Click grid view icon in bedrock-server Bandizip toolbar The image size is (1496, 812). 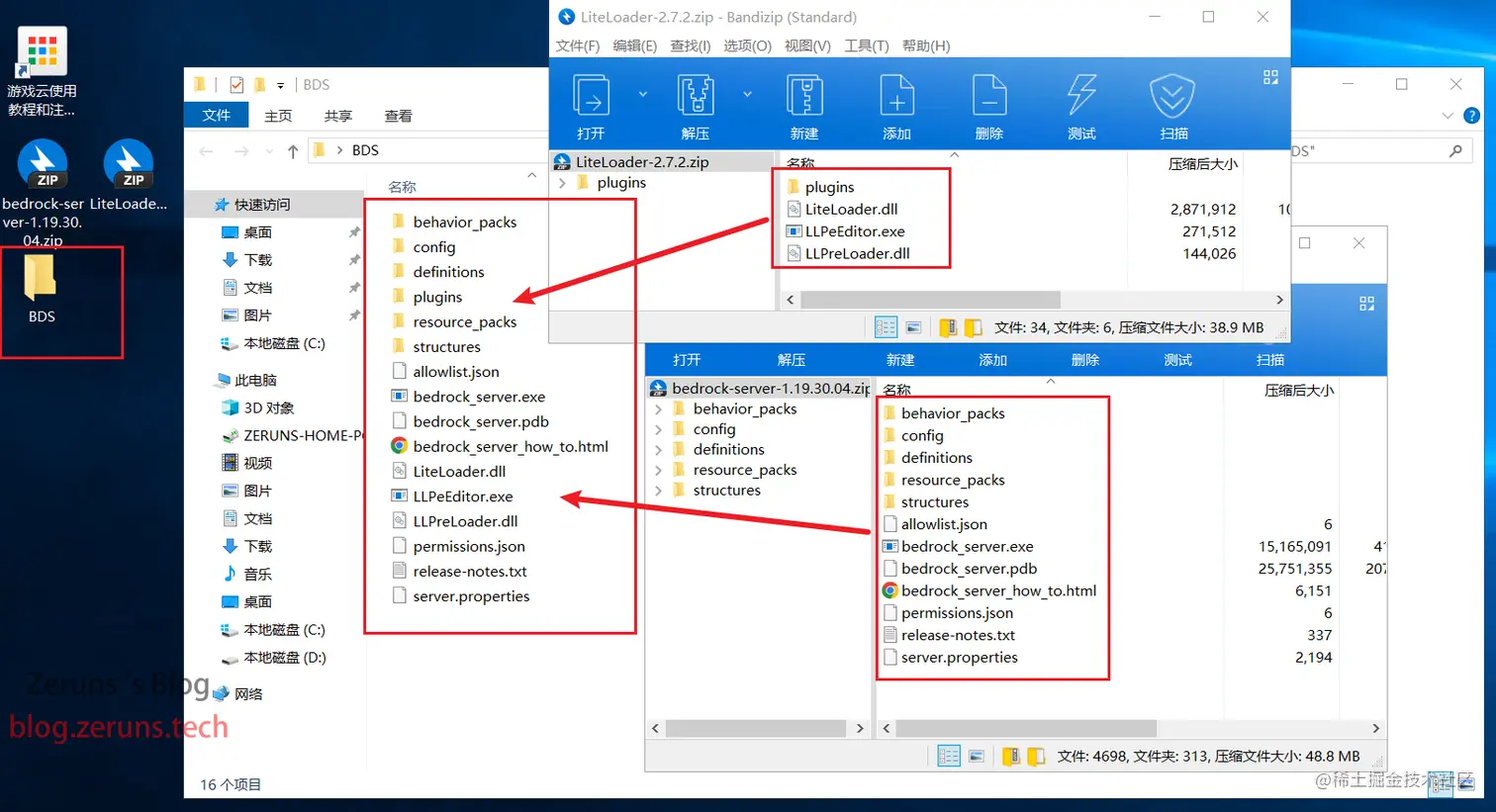pyautogui.click(x=1366, y=304)
